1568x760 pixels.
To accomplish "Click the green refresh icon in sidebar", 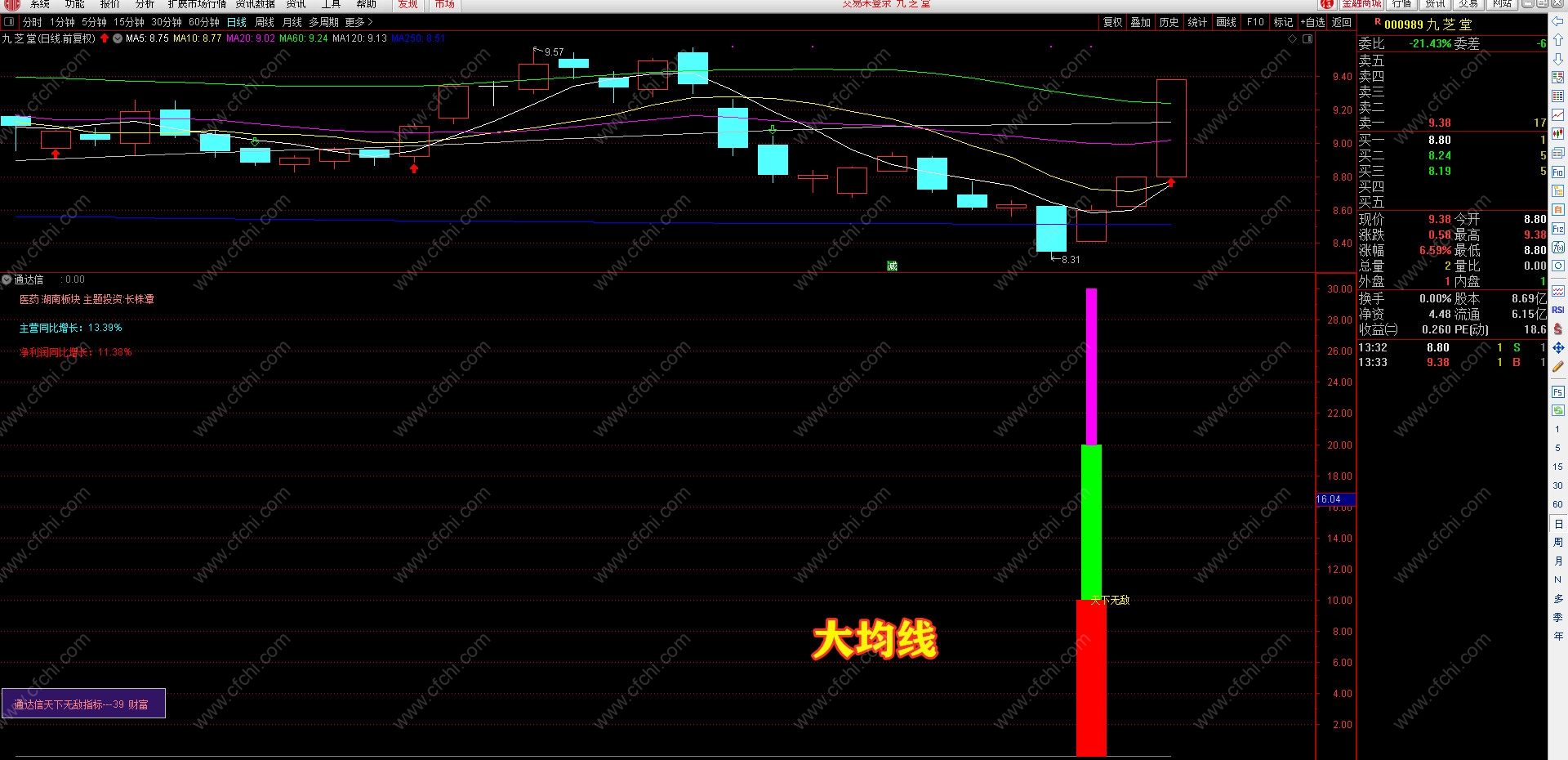I will (1557, 410).
